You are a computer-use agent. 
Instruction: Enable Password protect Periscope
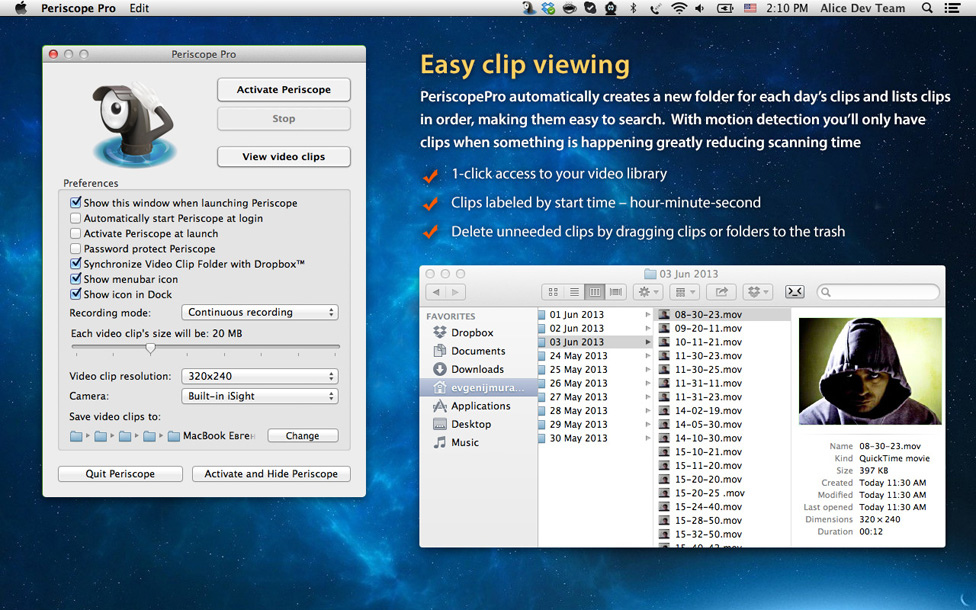(x=75, y=248)
